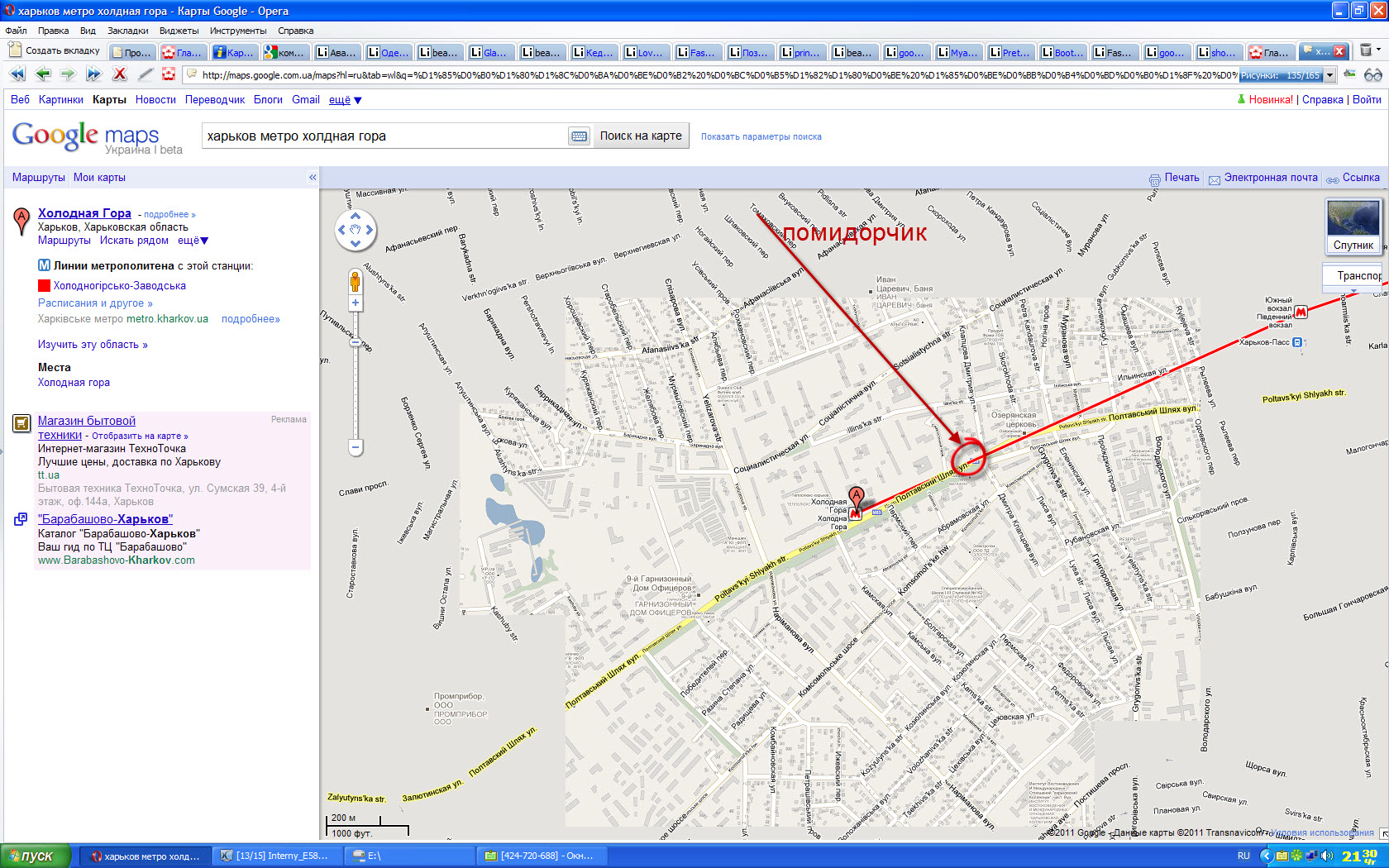Open the Рисунки images mode dropdown arrow
The height and width of the screenshot is (868, 1389).
click(x=1329, y=75)
